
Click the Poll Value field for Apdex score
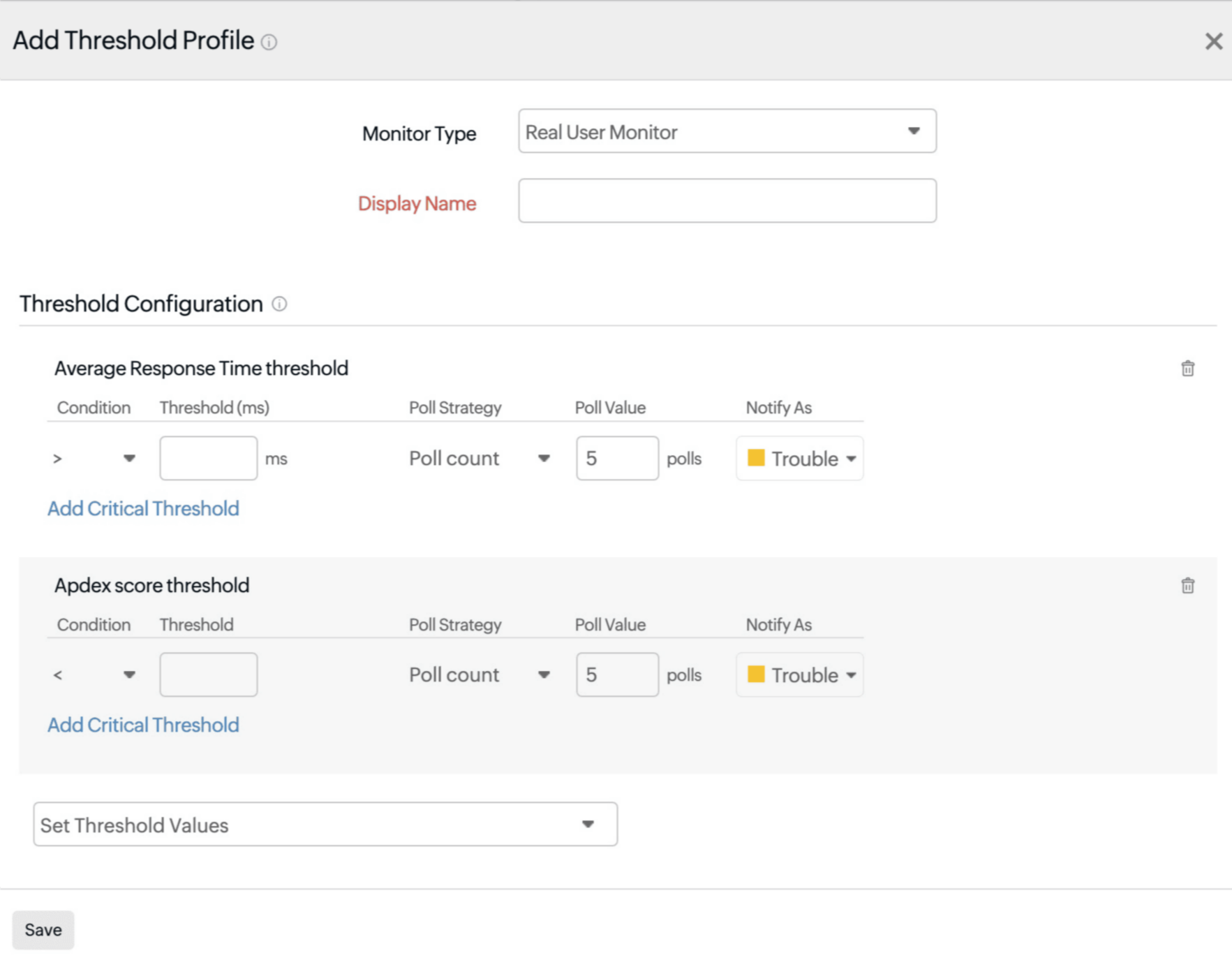tap(617, 674)
